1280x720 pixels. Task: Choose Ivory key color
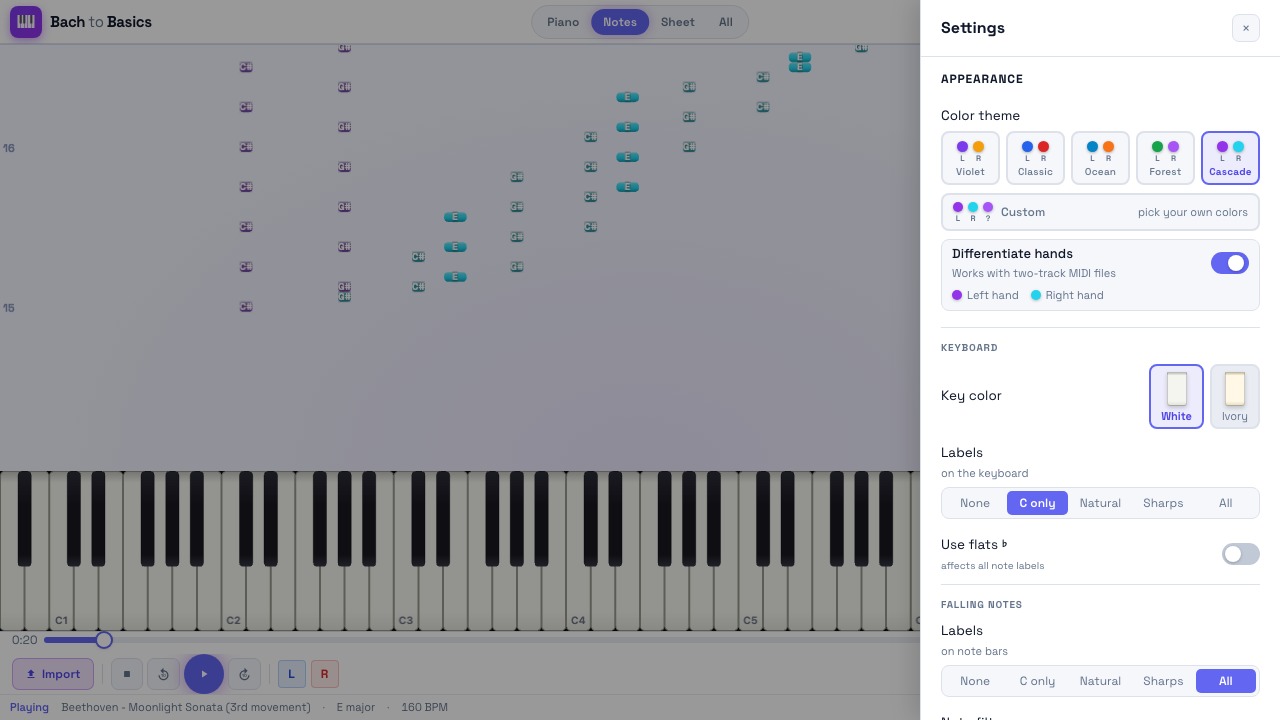[x=1235, y=396]
